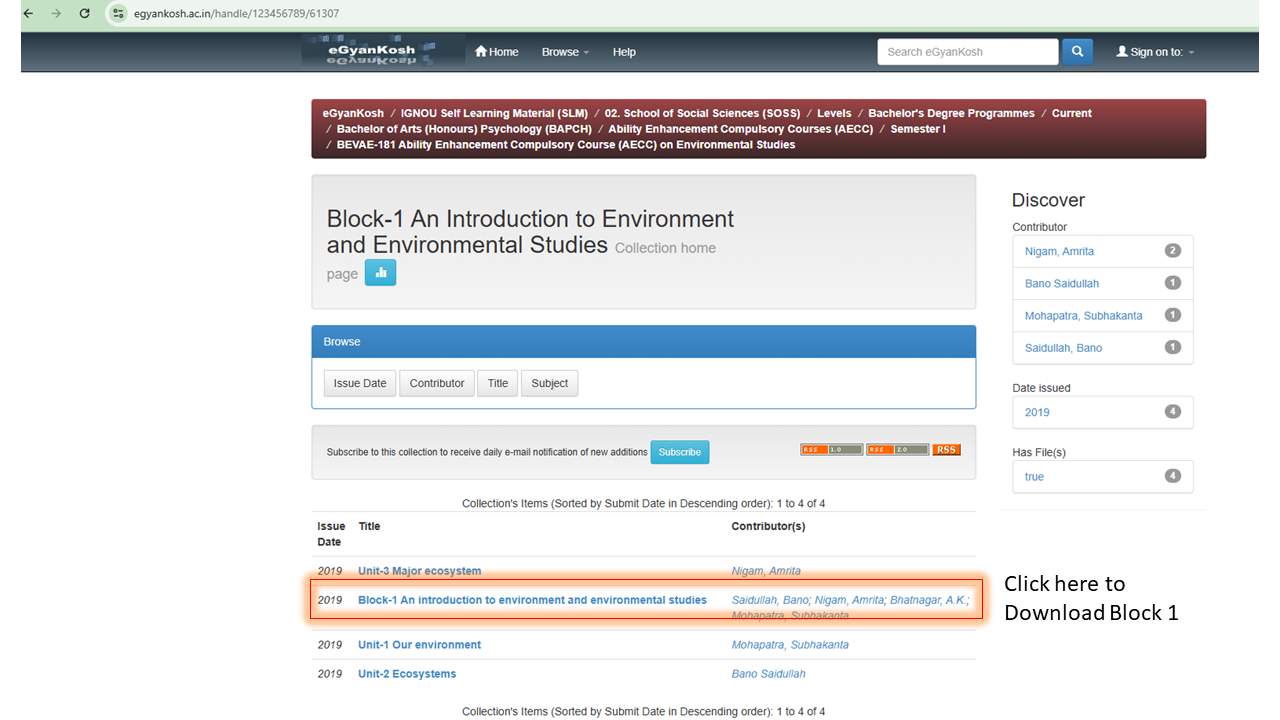Filter Has File(s) by true
The width and height of the screenshot is (1280, 720).
point(1034,476)
